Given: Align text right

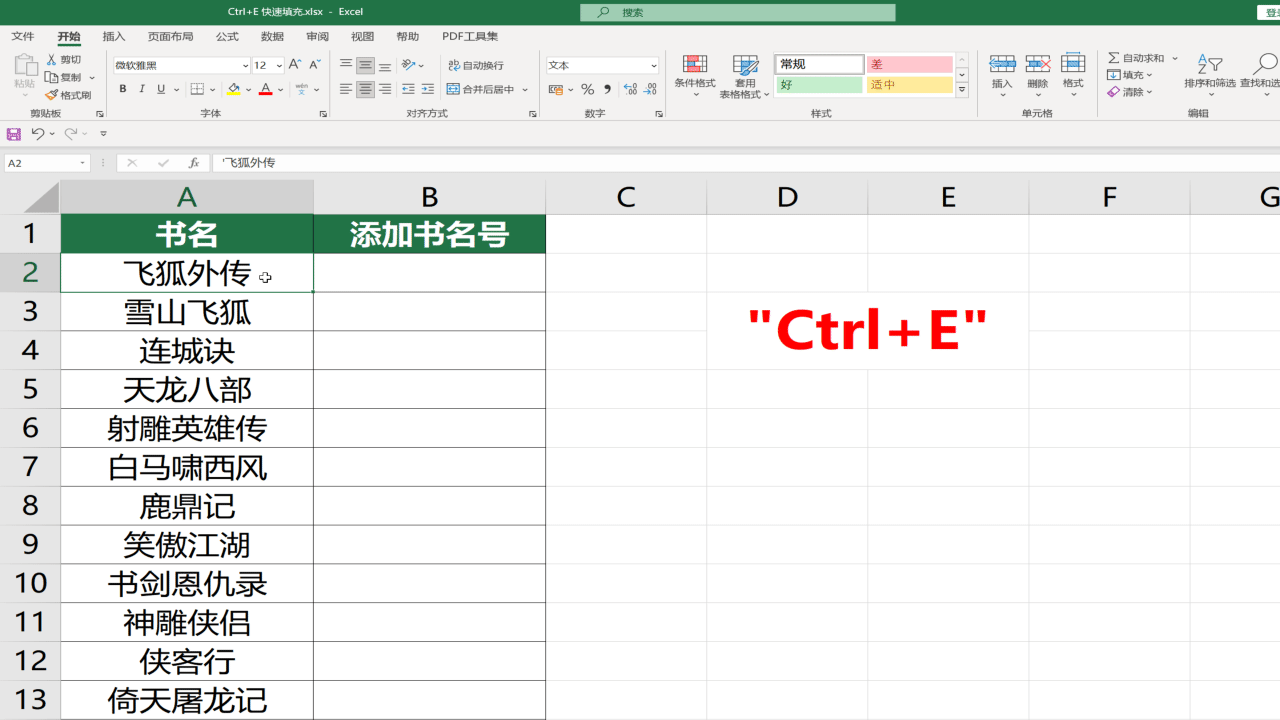Looking at the screenshot, I should (x=385, y=89).
